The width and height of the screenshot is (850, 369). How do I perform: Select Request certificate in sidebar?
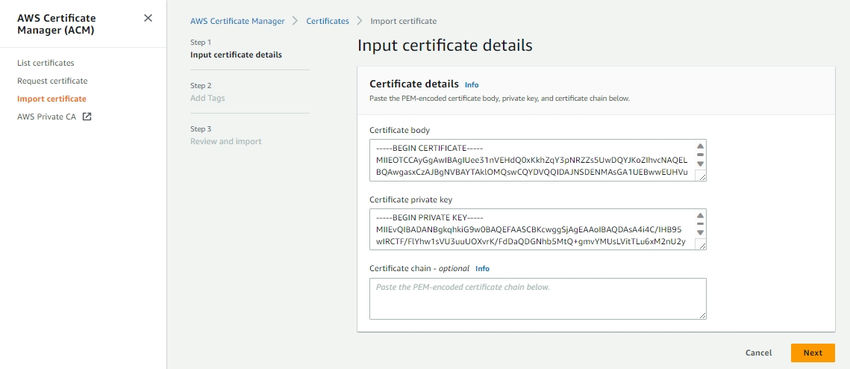click(x=52, y=81)
